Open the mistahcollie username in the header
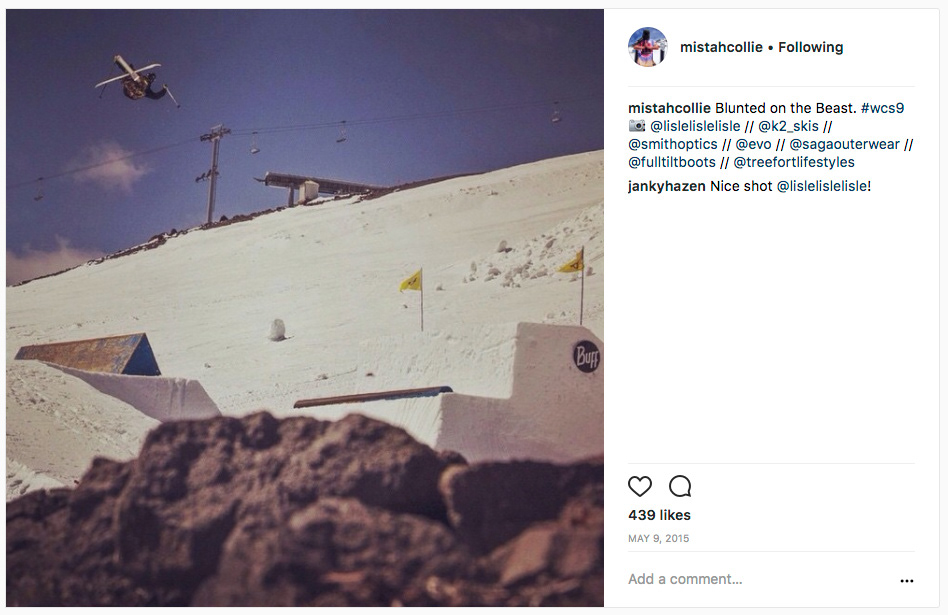The height and width of the screenshot is (615, 948). 721,47
